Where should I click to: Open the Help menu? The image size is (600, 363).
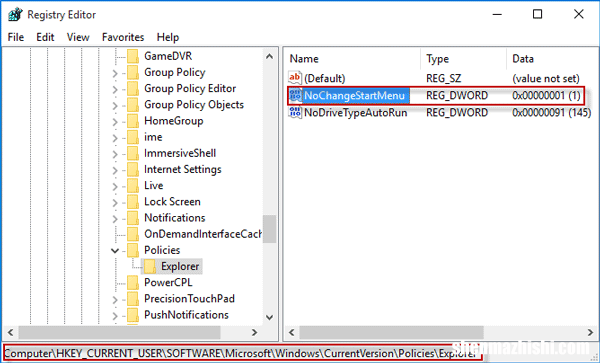point(168,37)
